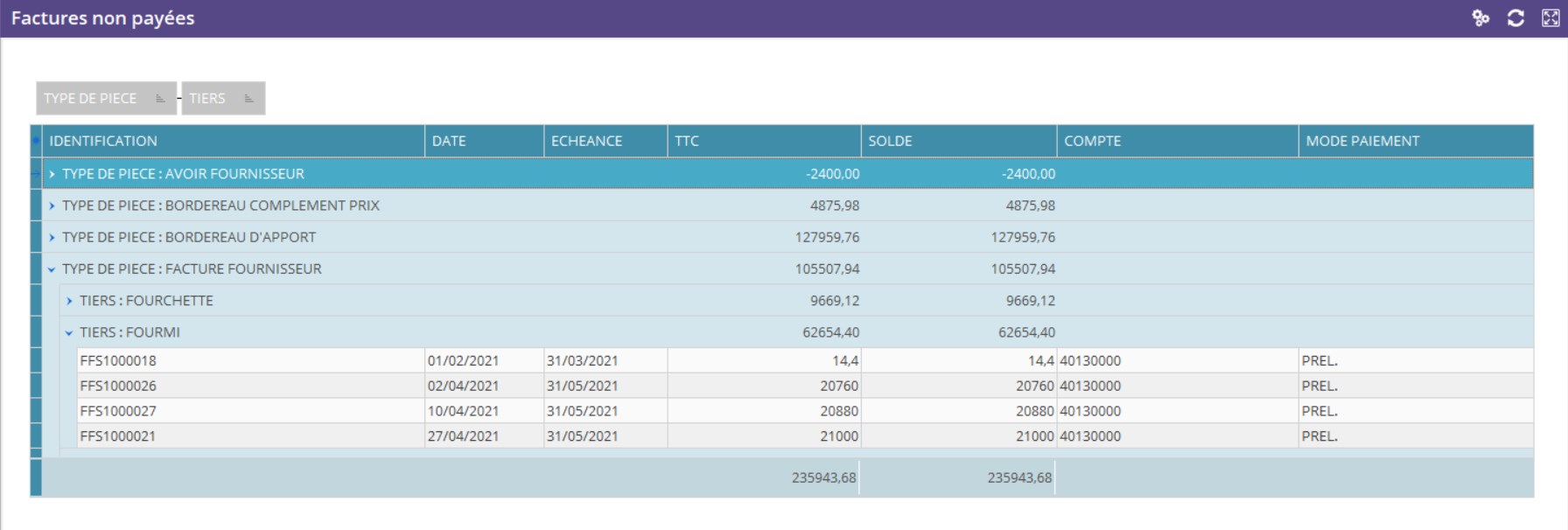
Task: Sort by the SOLDE column header
Action: pos(890,141)
